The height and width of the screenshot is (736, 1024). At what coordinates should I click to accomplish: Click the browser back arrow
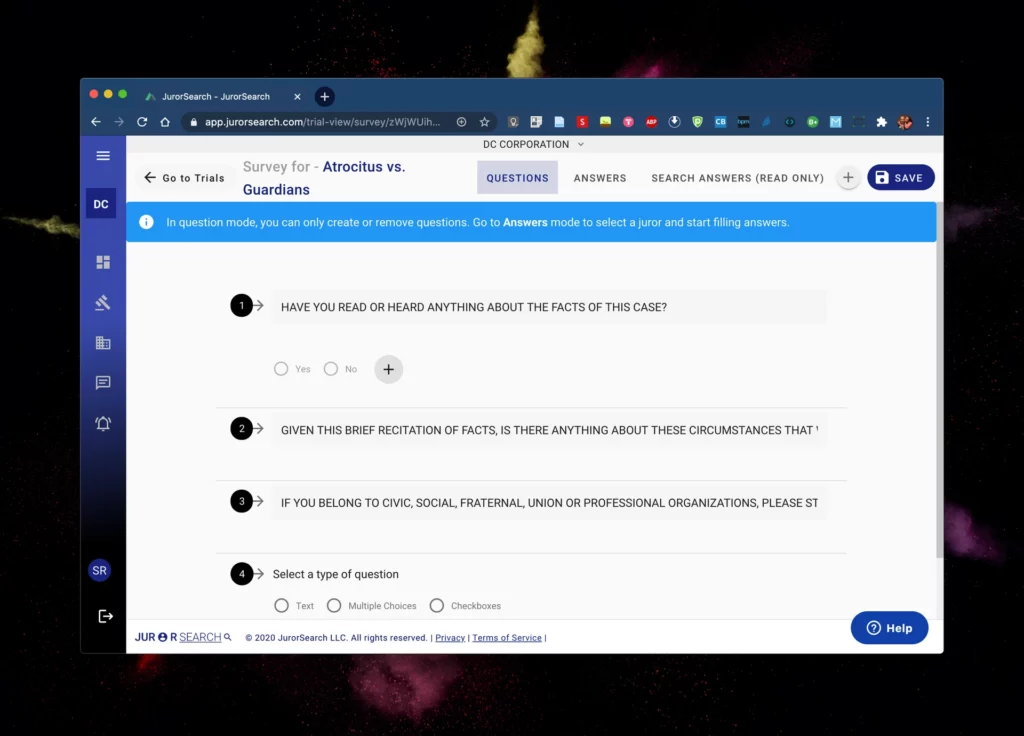(96, 122)
